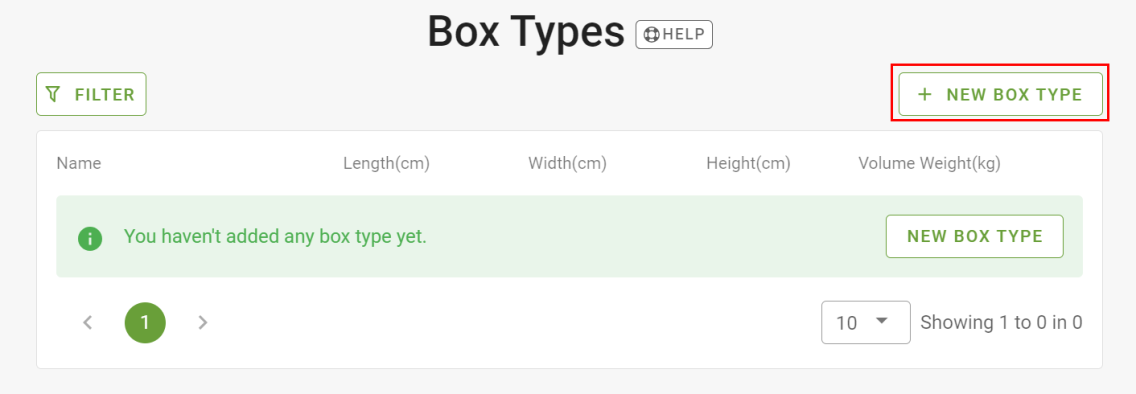Sort by the Width(cm) column header
The height and width of the screenshot is (394, 1136).
[x=567, y=164]
